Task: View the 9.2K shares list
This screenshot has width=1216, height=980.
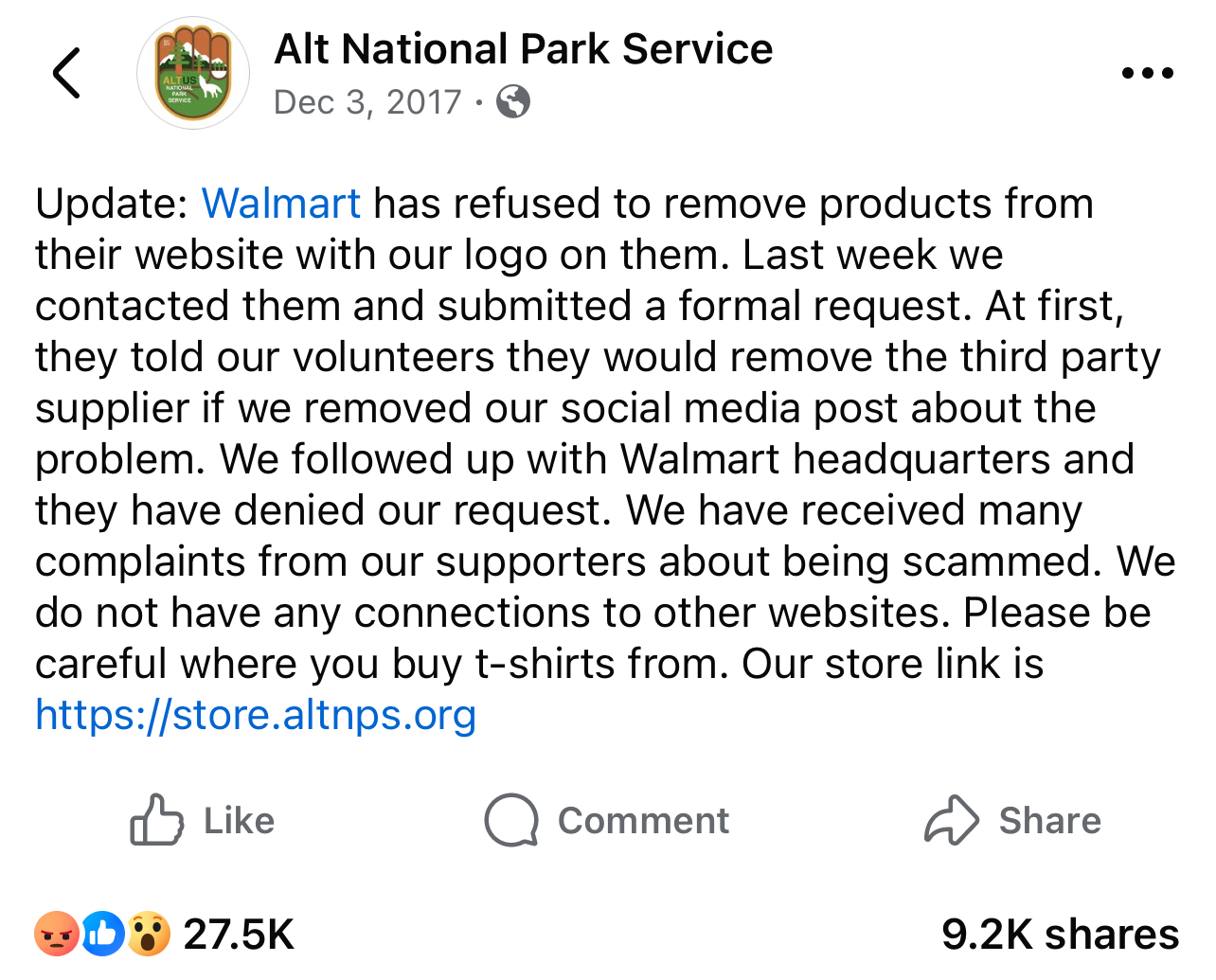Action: 1060,935
